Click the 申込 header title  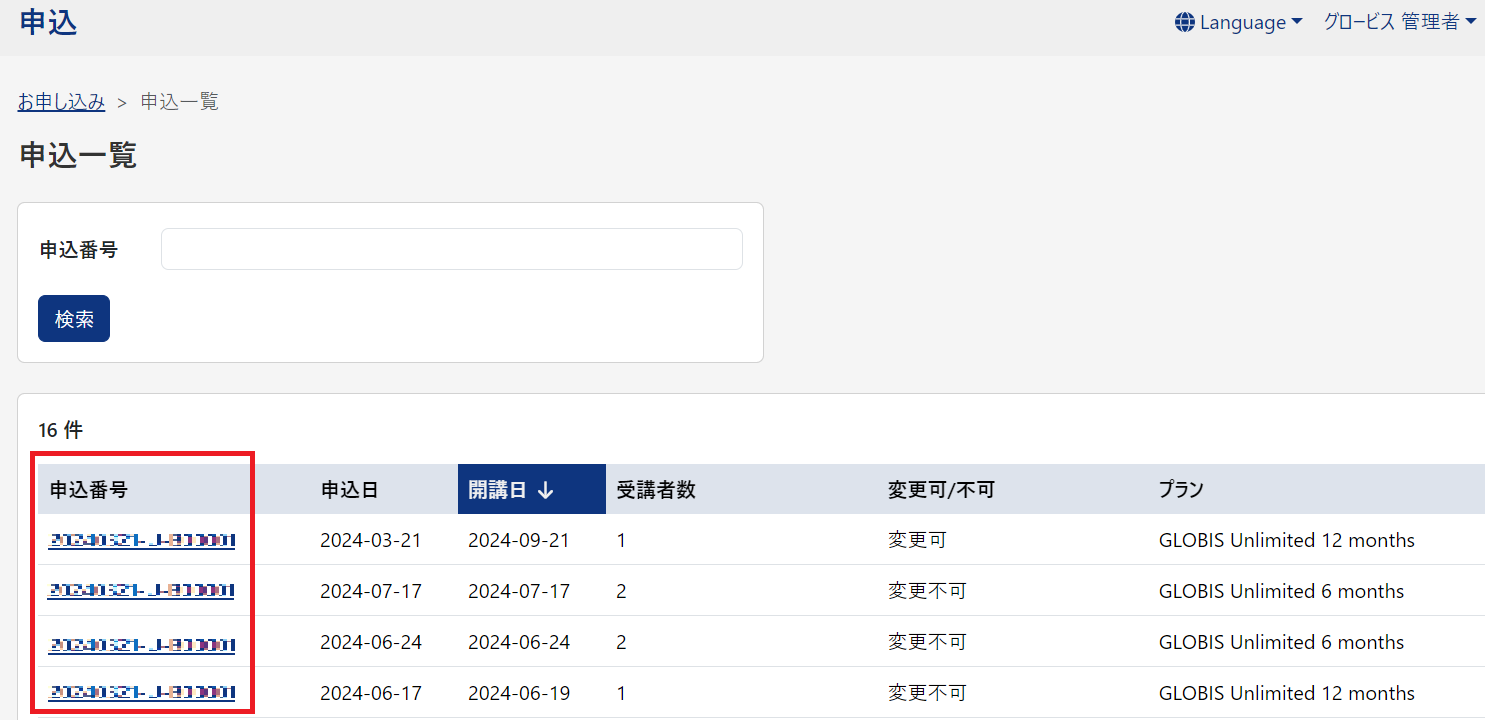48,21
